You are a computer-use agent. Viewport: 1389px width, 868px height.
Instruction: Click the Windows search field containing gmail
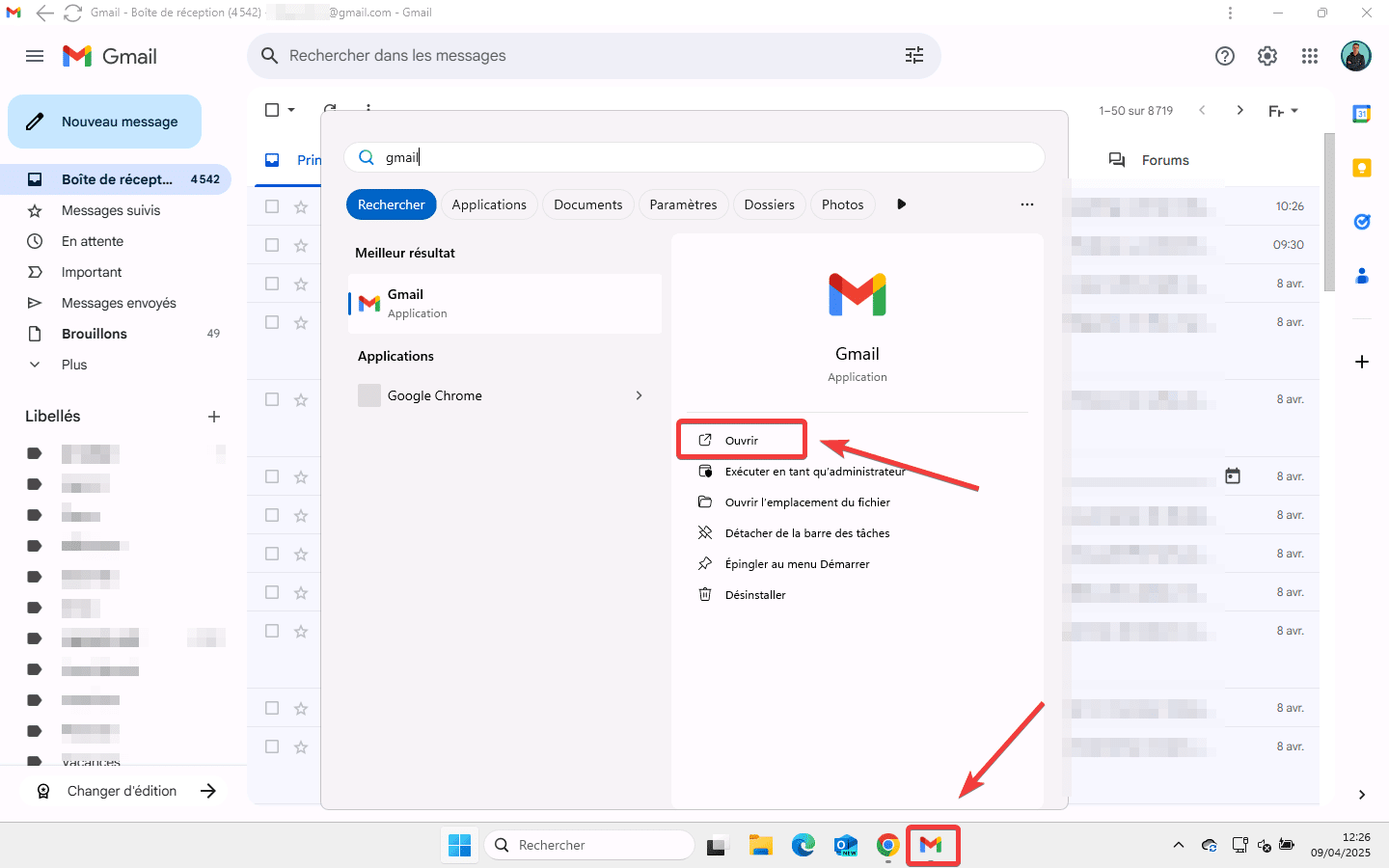pyautogui.click(x=694, y=157)
